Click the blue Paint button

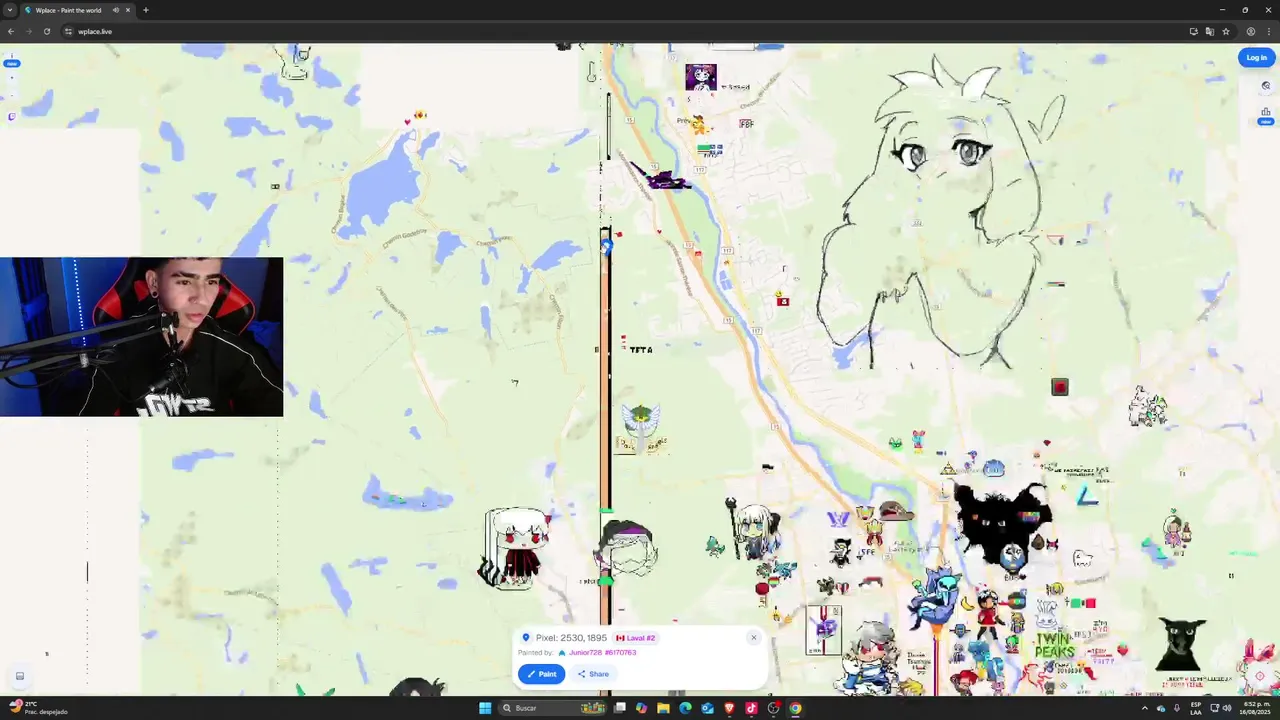pos(541,674)
